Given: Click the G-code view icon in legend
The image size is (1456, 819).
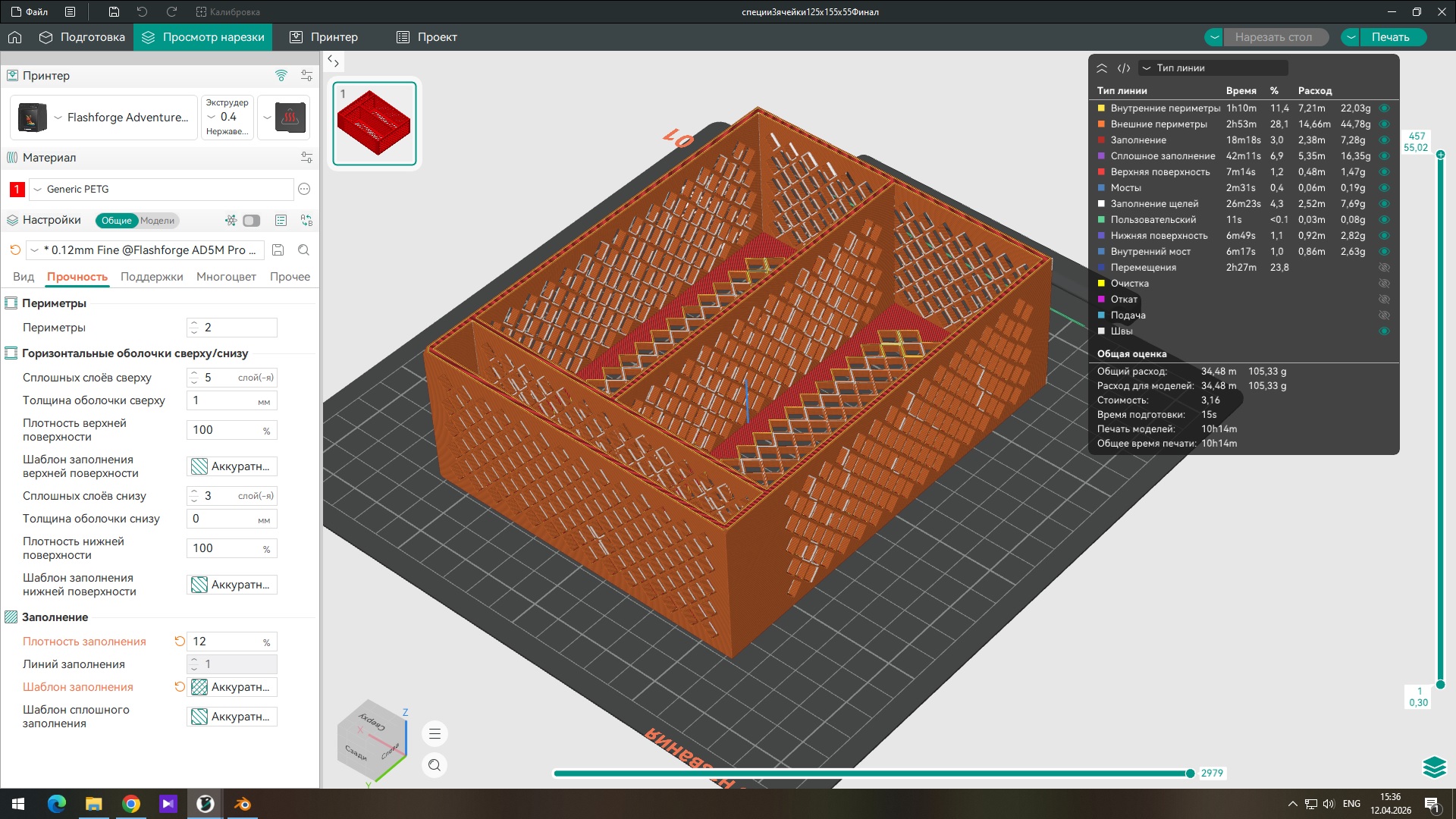Looking at the screenshot, I should click(1124, 67).
